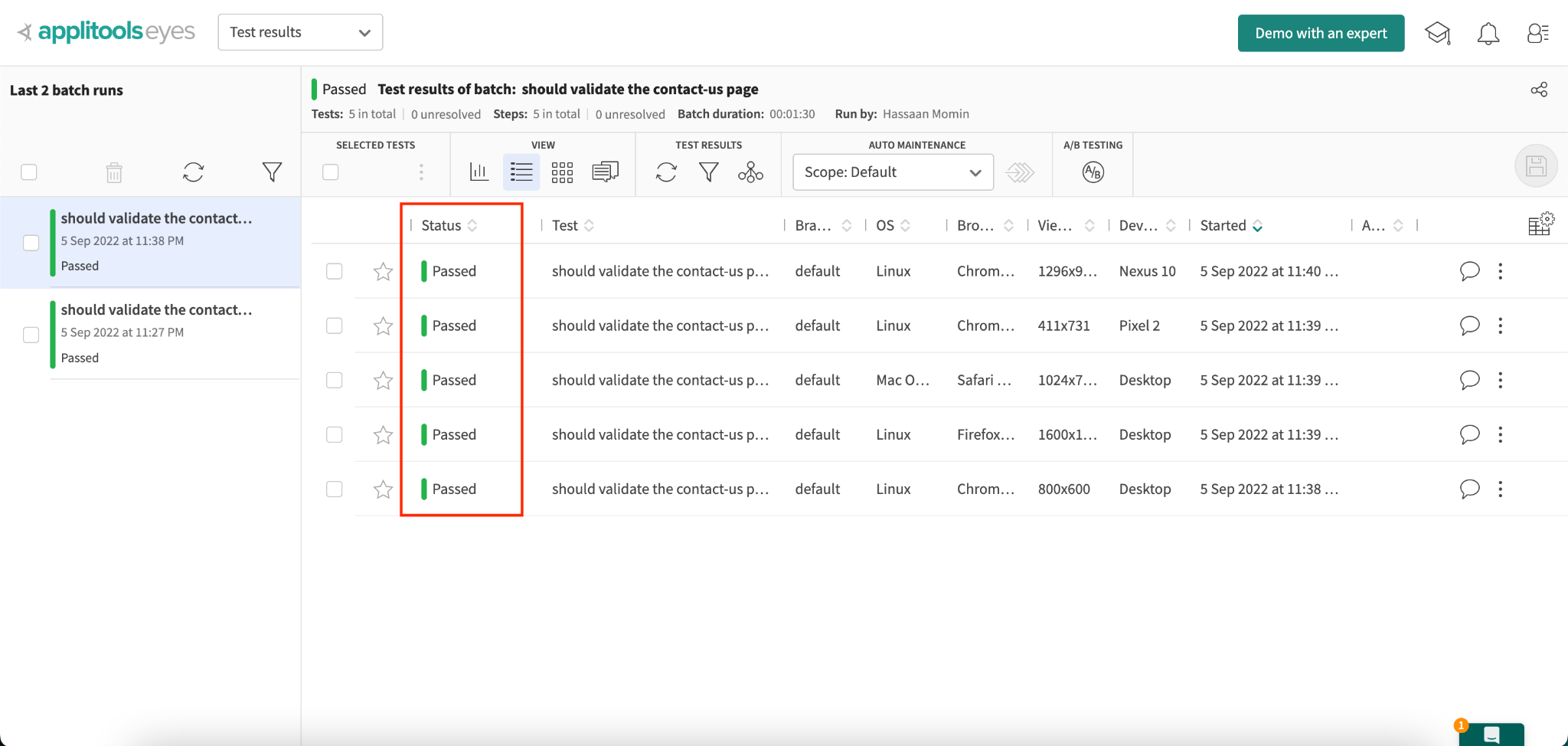Switch to the remarks comments view
The width and height of the screenshot is (1568, 746).
click(x=605, y=172)
